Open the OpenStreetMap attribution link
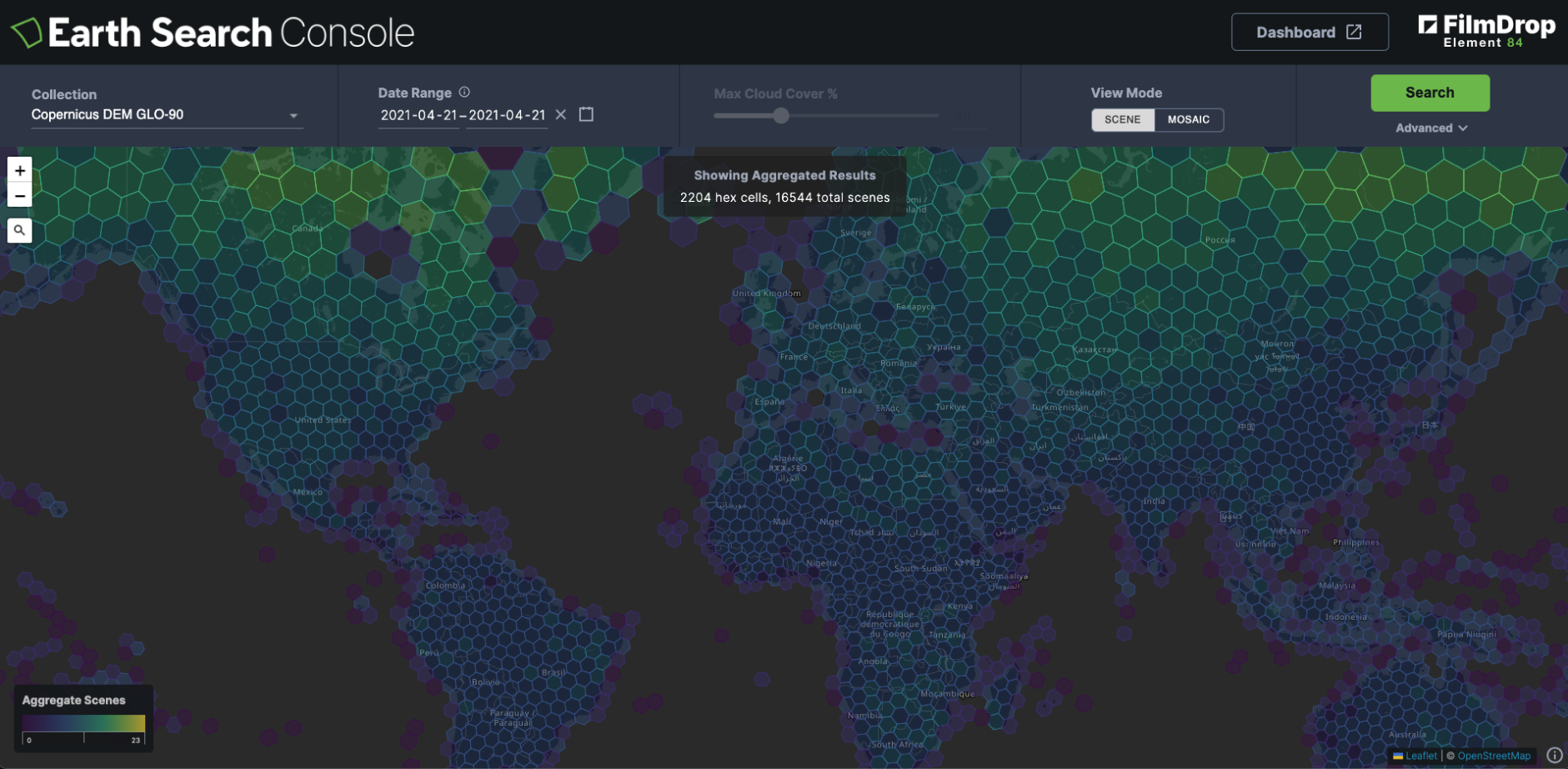Viewport: 1568px width, 769px height. pyautogui.click(x=1494, y=756)
